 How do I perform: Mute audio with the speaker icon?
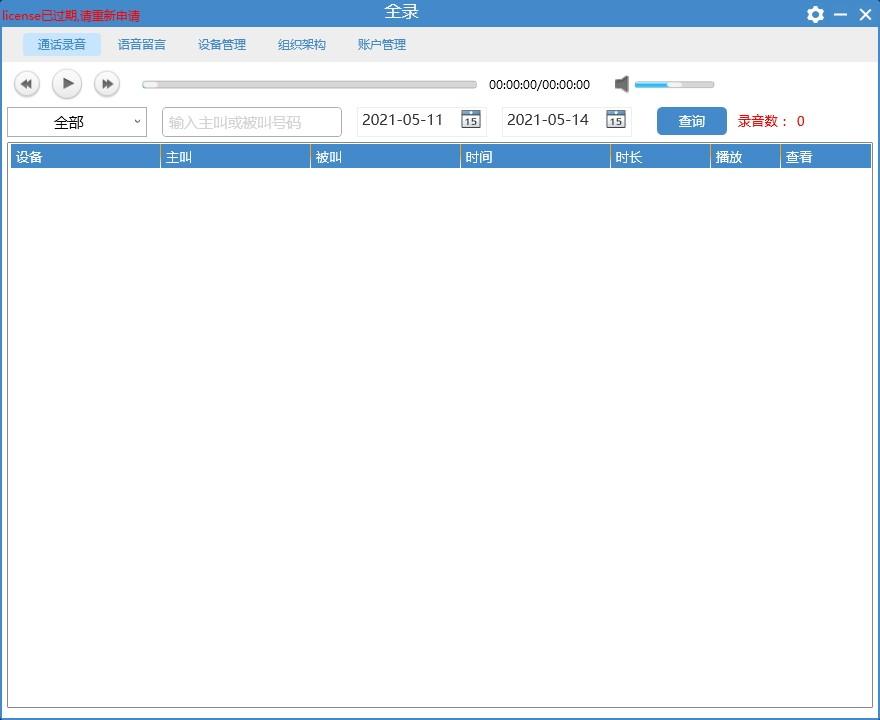(x=621, y=84)
